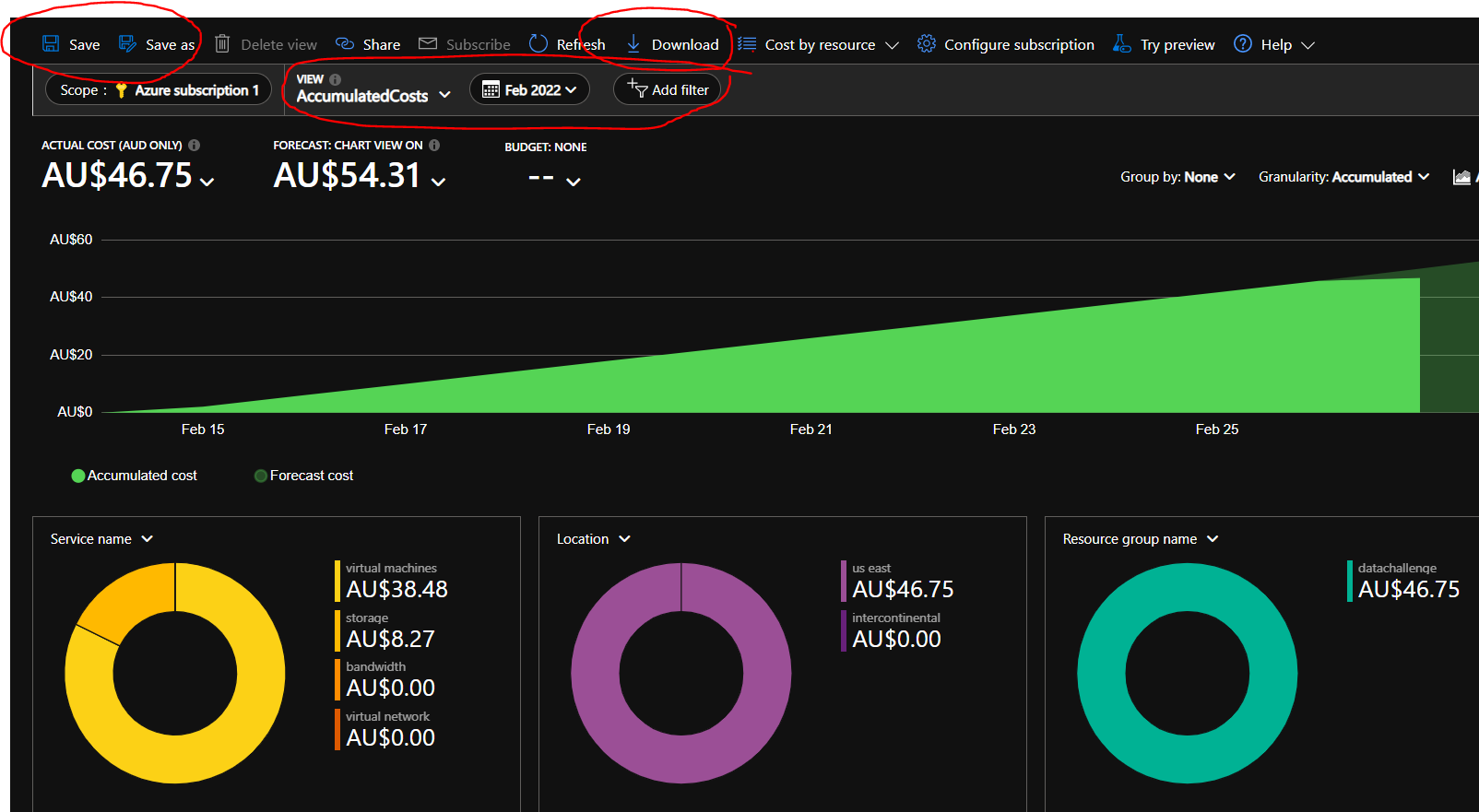The width and height of the screenshot is (1479, 812).
Task: Open the Granularity Accumulated dropdown
Action: coord(1343,177)
